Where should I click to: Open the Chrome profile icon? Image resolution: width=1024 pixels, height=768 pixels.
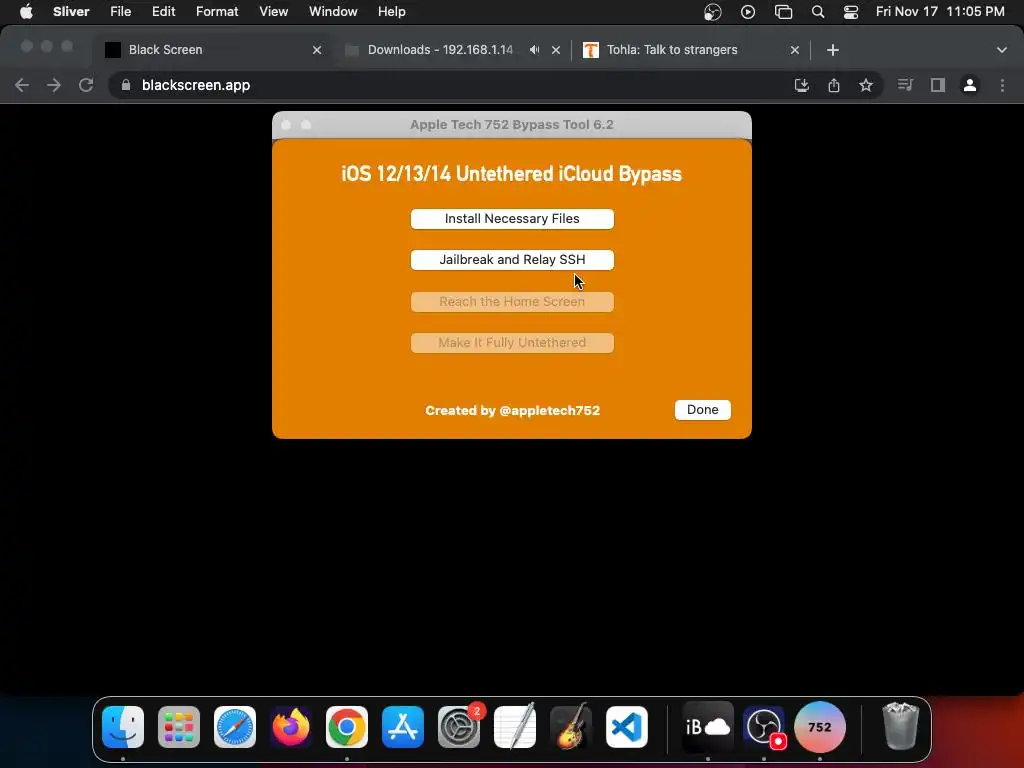[x=970, y=86]
